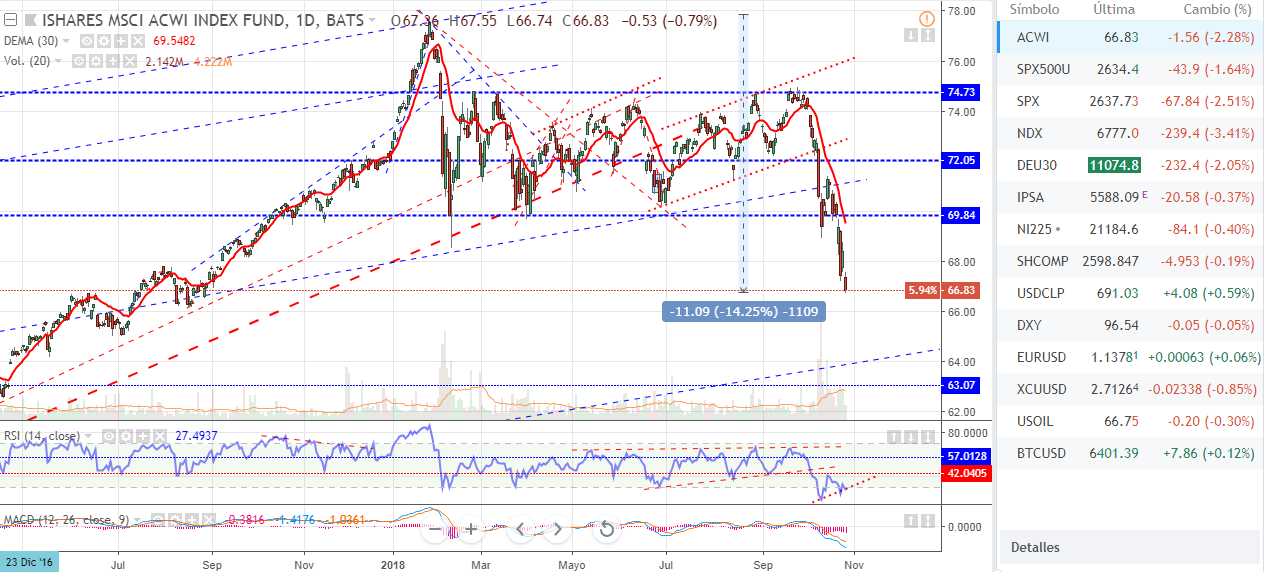Screen dimensions: 1264x572
Task: Remove the Vol. indicator with its X icon
Action: click(130, 61)
